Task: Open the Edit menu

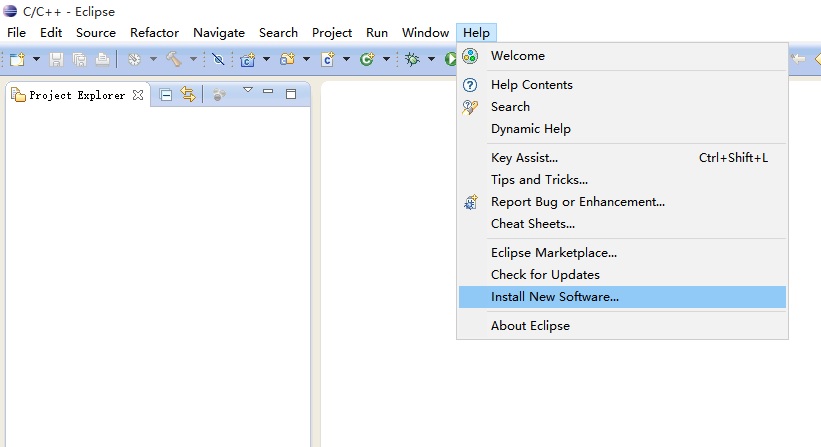Action: point(51,32)
